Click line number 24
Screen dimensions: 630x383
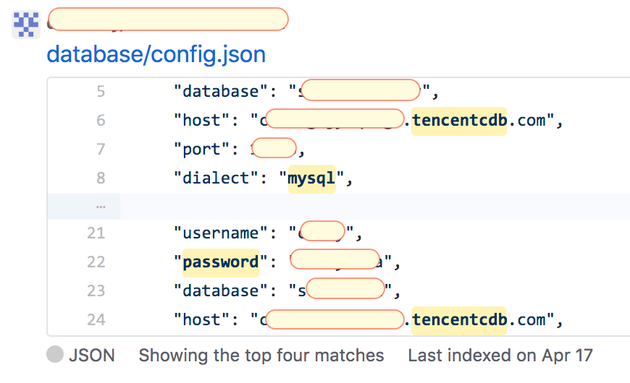pos(96,320)
